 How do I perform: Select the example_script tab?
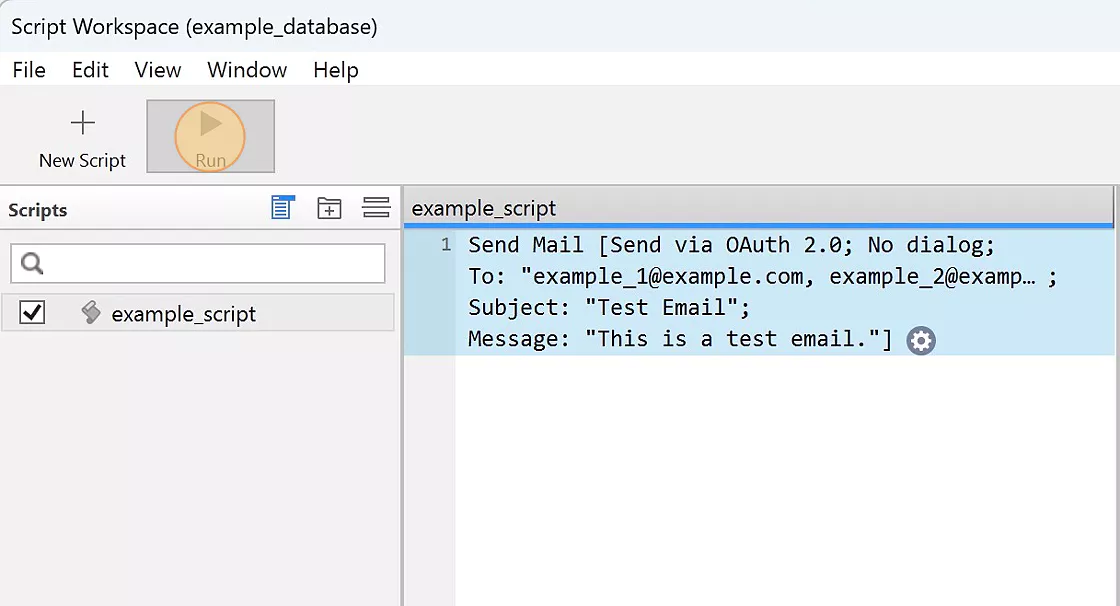click(x=484, y=208)
